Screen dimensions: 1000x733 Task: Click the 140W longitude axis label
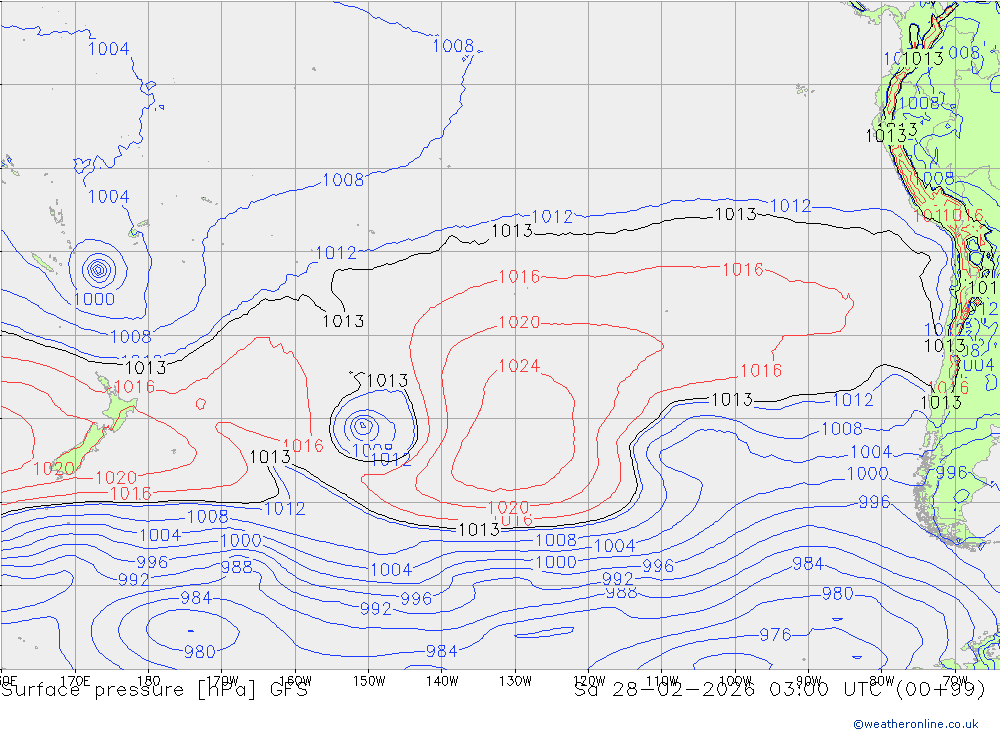(x=443, y=681)
